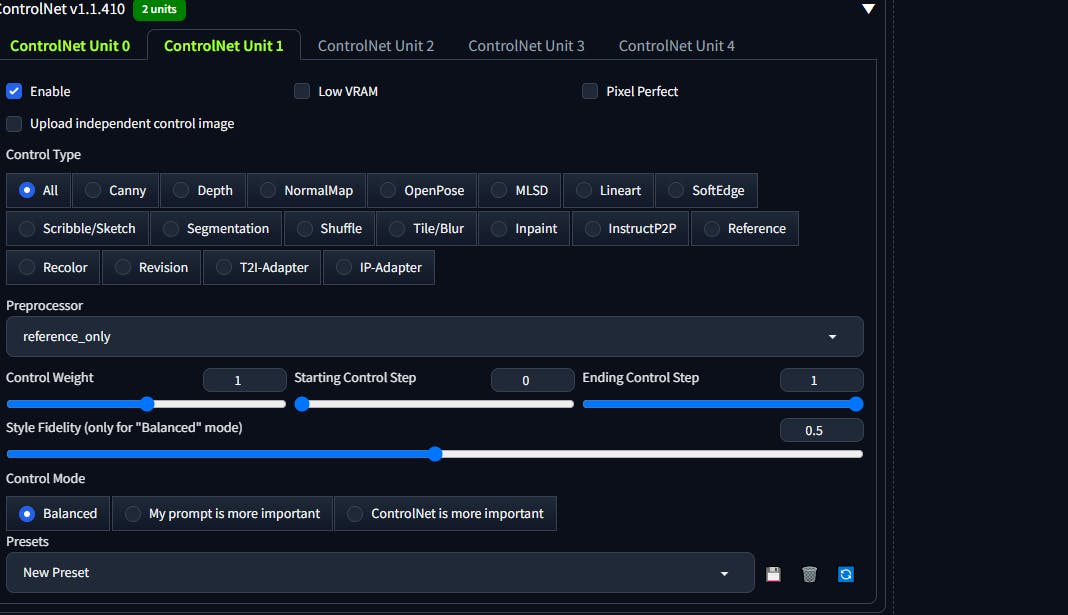This screenshot has width=1068, height=615.
Task: Switch to ControlNet Unit 0 tab
Action: click(x=70, y=46)
